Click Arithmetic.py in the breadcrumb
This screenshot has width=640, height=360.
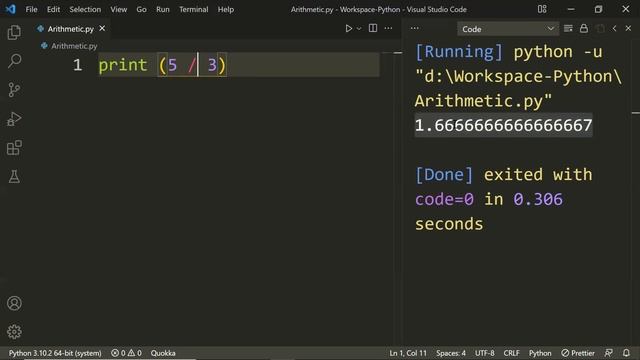point(74,46)
